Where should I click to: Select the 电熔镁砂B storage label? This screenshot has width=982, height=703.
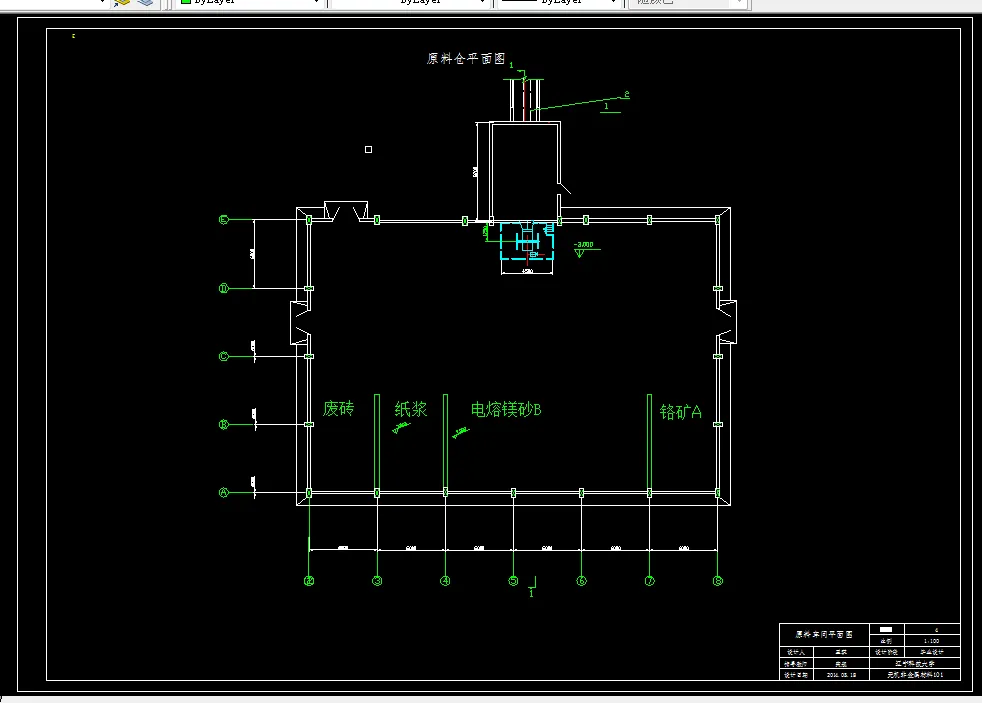tap(506, 409)
